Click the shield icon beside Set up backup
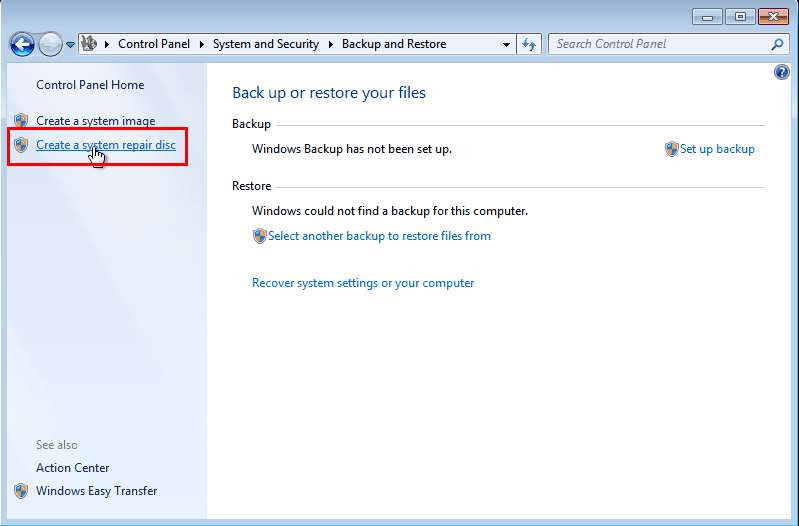 tap(671, 149)
